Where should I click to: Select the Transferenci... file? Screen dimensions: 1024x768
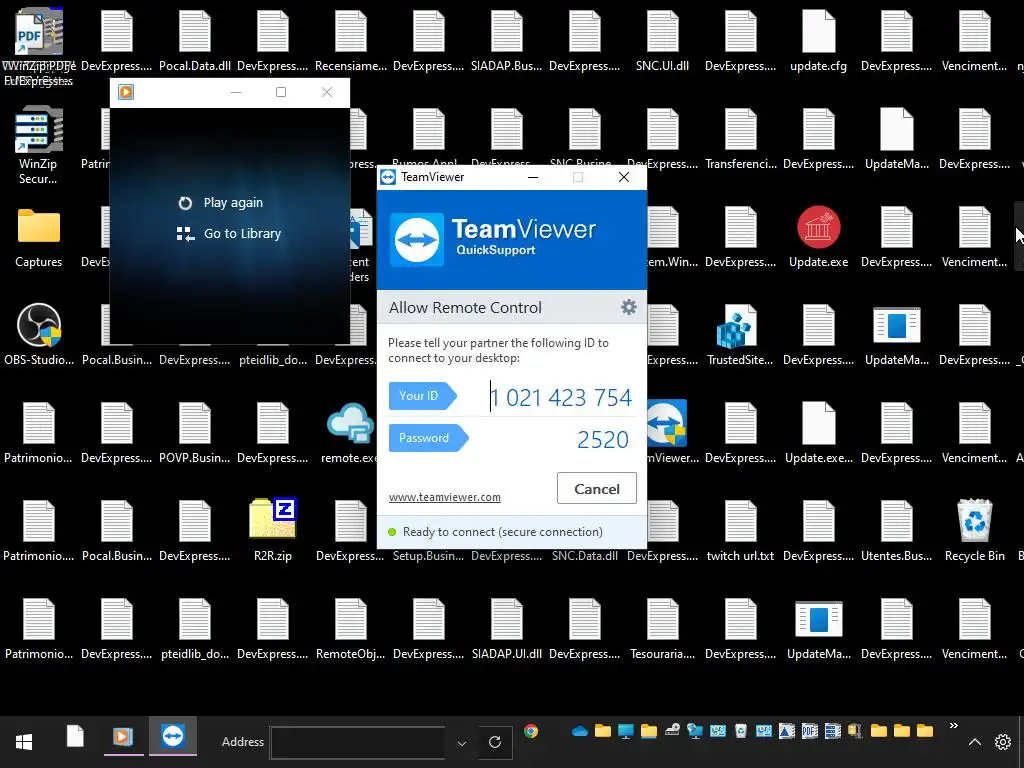pyautogui.click(x=741, y=138)
